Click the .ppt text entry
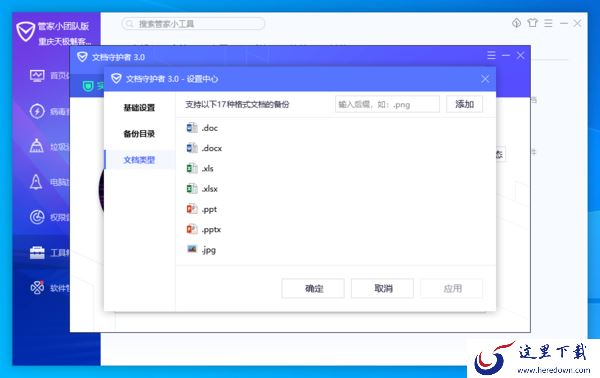 point(209,210)
